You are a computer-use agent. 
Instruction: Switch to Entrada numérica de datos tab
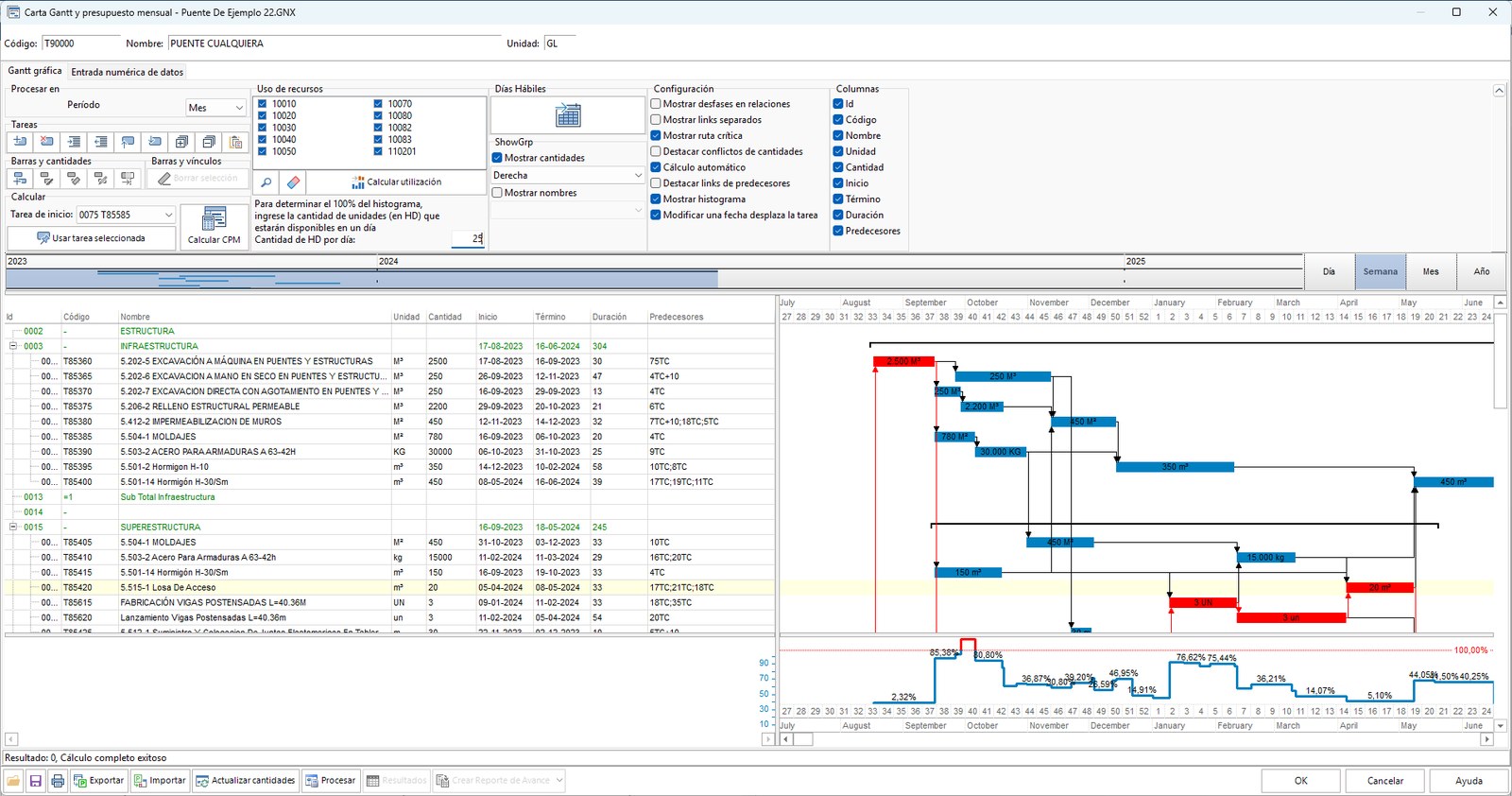(x=128, y=72)
